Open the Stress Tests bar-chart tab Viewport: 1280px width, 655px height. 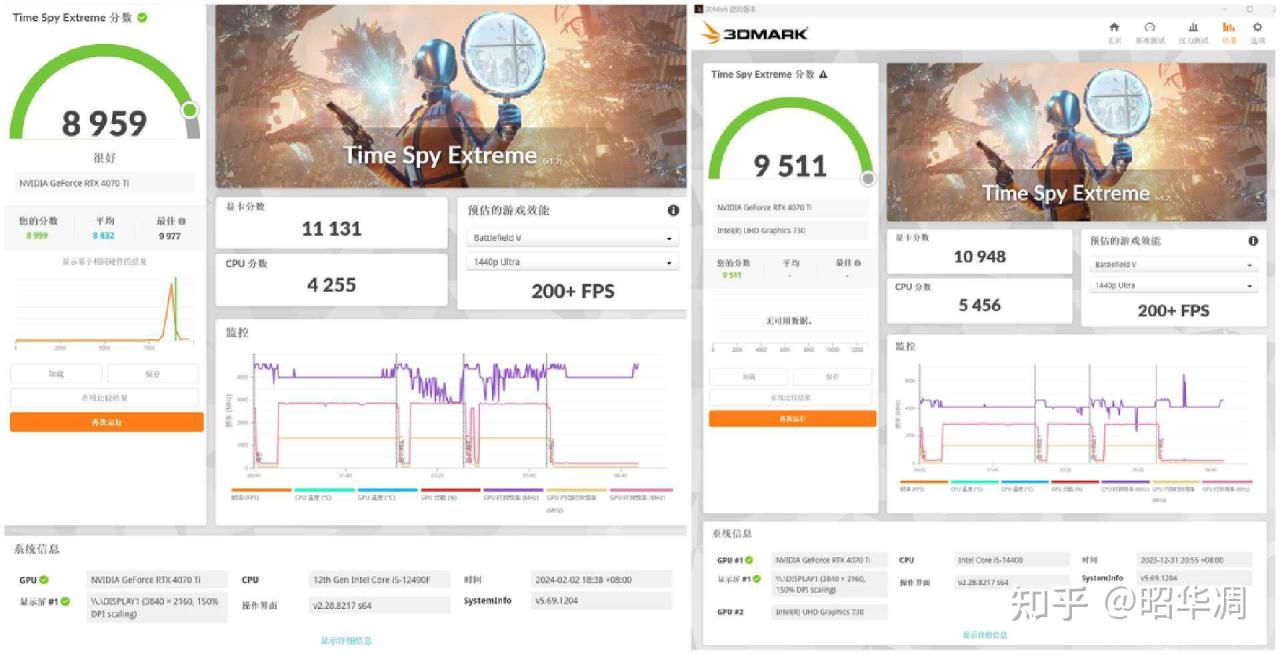[1193, 32]
